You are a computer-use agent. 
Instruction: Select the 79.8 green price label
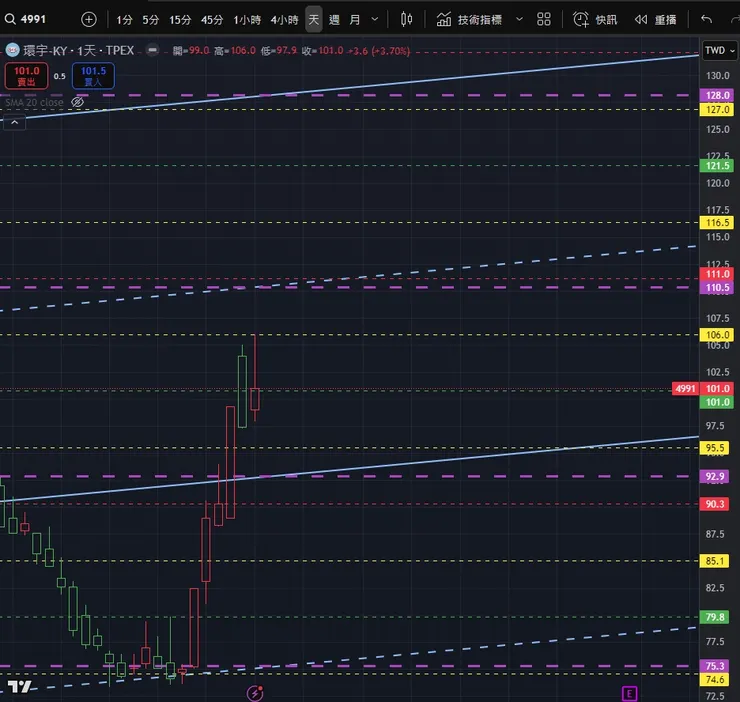click(x=715, y=617)
